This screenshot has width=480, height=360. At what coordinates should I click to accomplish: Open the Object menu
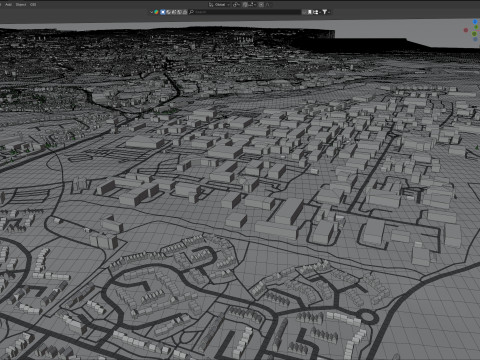(21, 4)
